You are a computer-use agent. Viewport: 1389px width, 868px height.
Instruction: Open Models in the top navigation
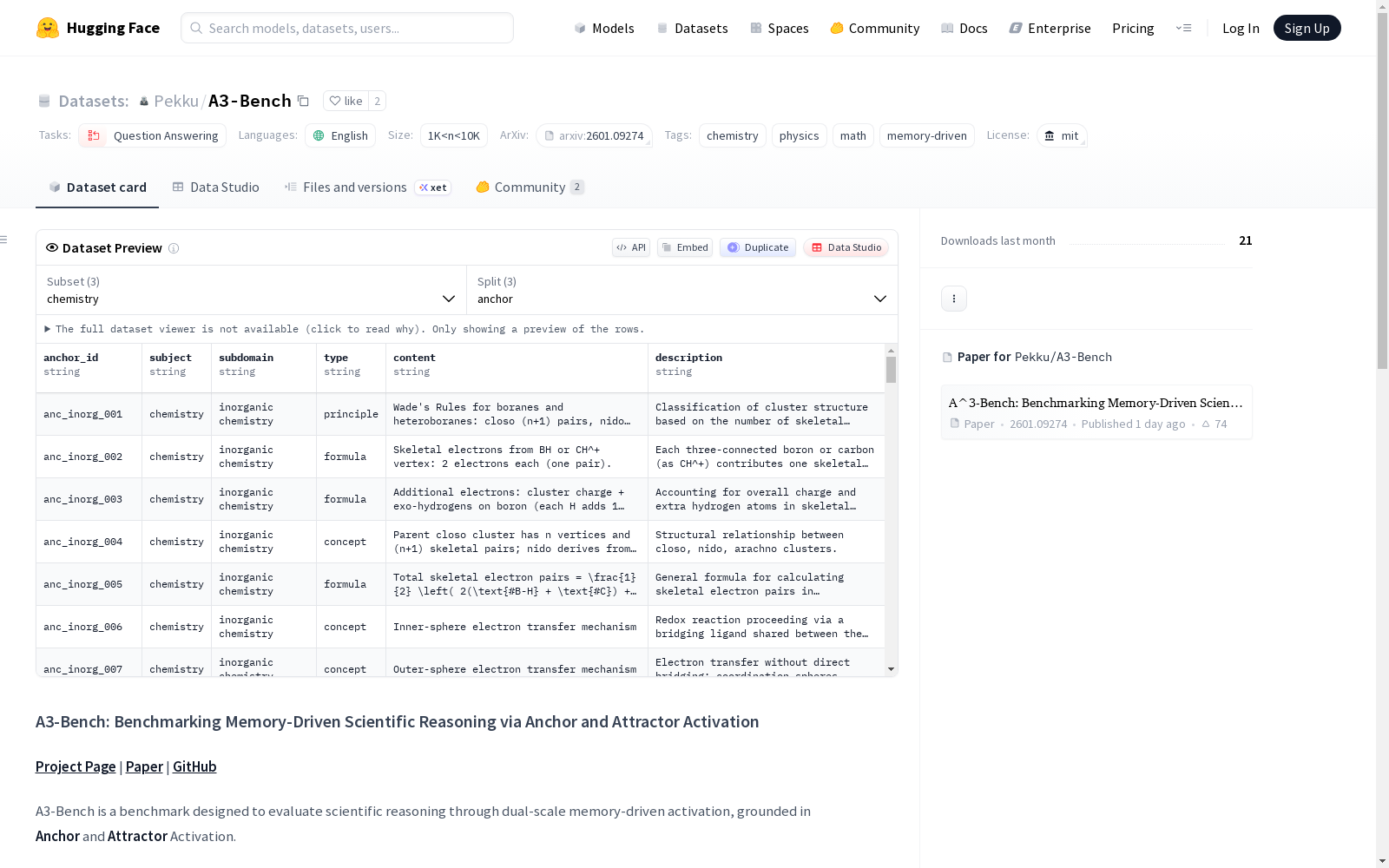[604, 28]
